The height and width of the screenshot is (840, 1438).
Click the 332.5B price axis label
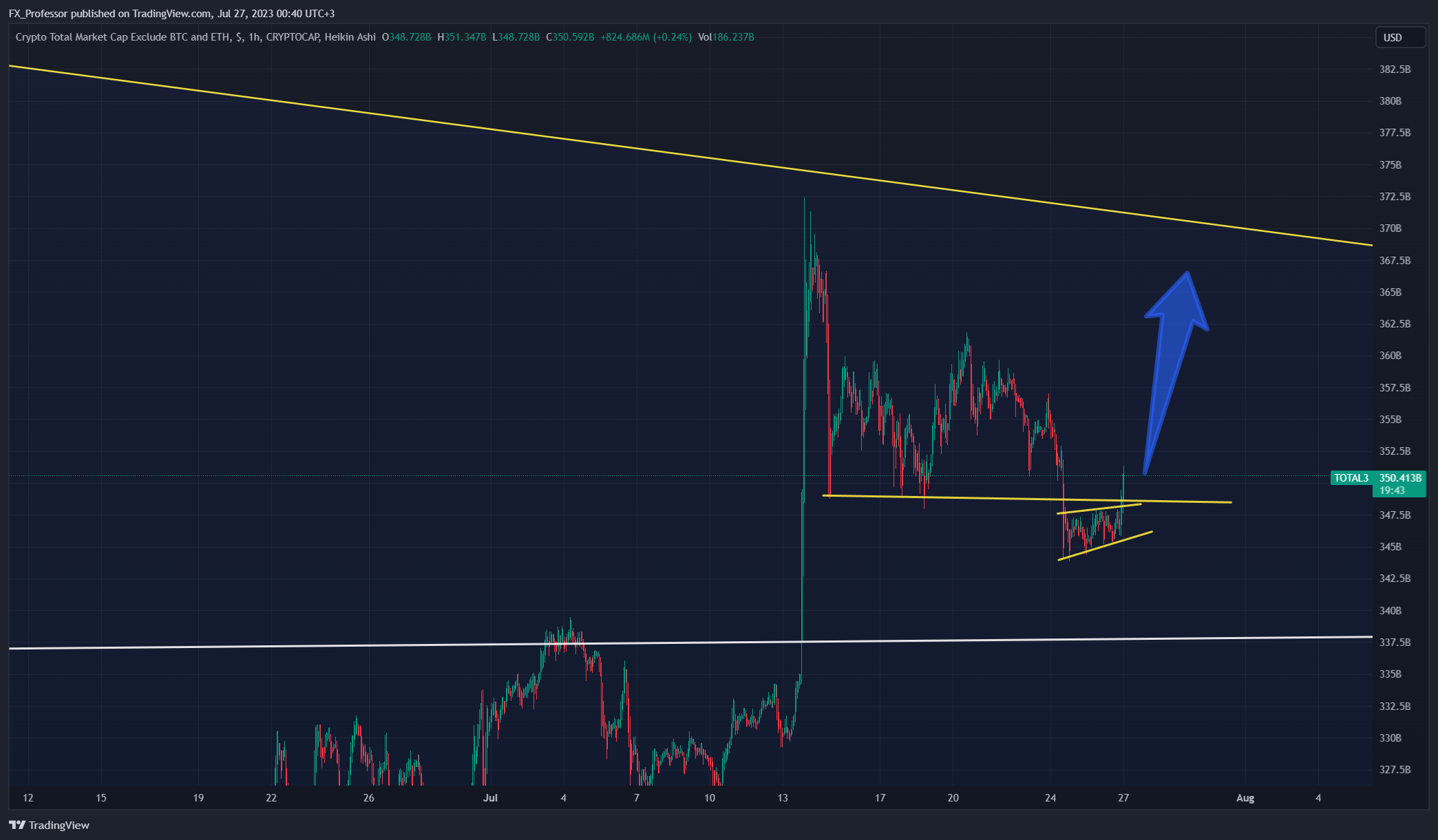point(1395,707)
